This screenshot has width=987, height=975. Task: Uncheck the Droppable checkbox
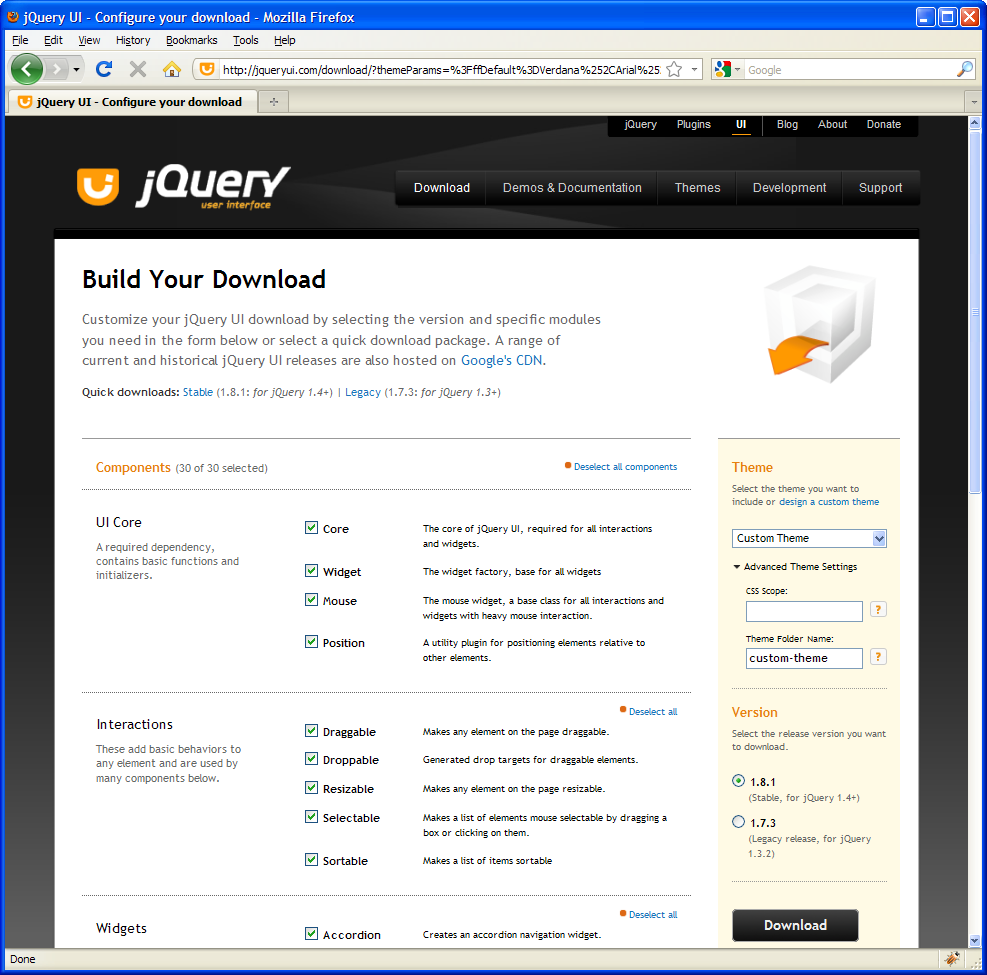[x=311, y=758]
